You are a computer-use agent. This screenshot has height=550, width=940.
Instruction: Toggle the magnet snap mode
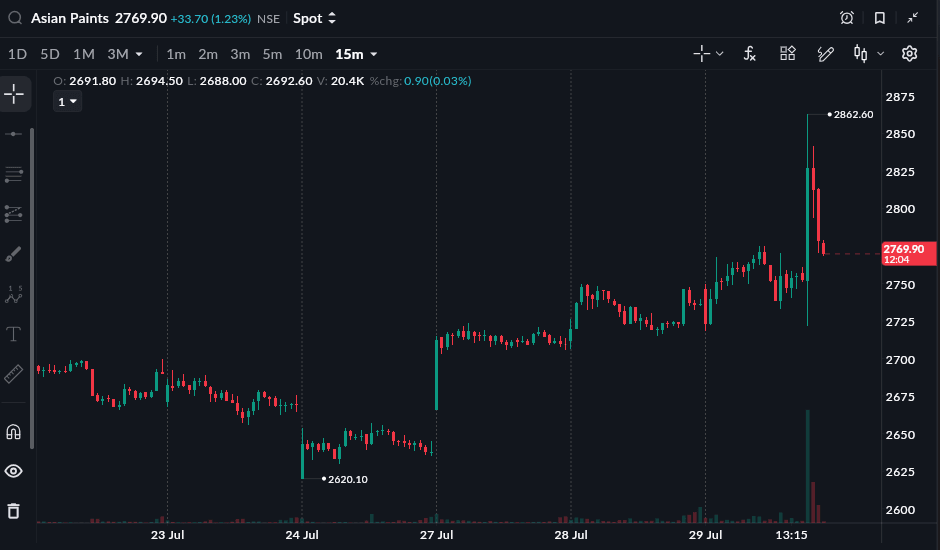click(x=14, y=432)
